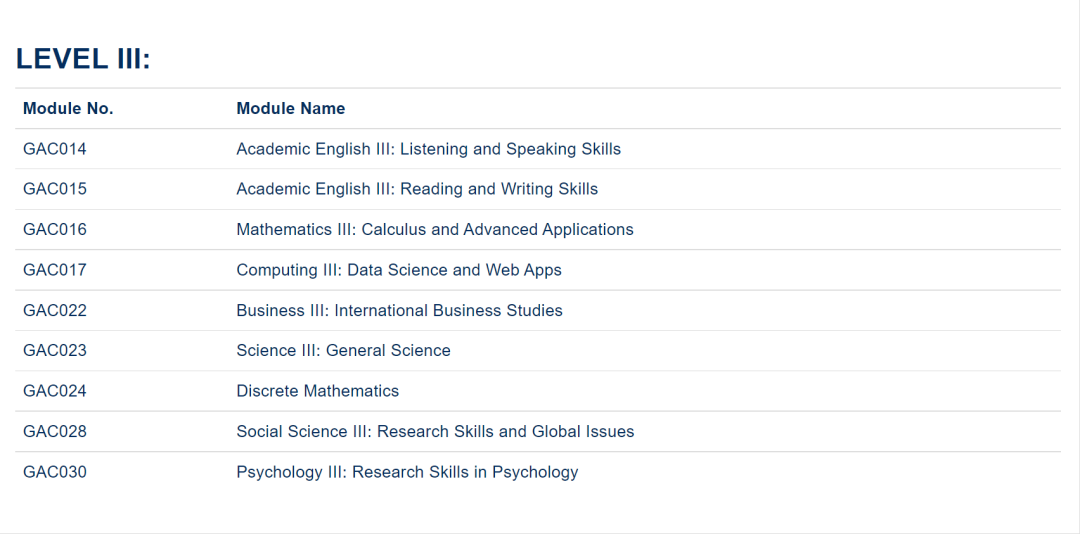
Task: Open Science III: General Science
Action: coord(343,351)
